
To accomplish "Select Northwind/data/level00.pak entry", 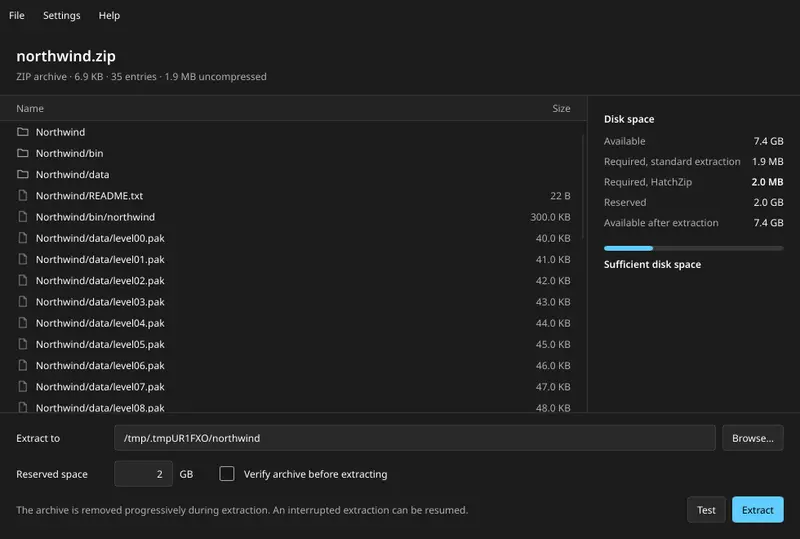I will coord(293,238).
